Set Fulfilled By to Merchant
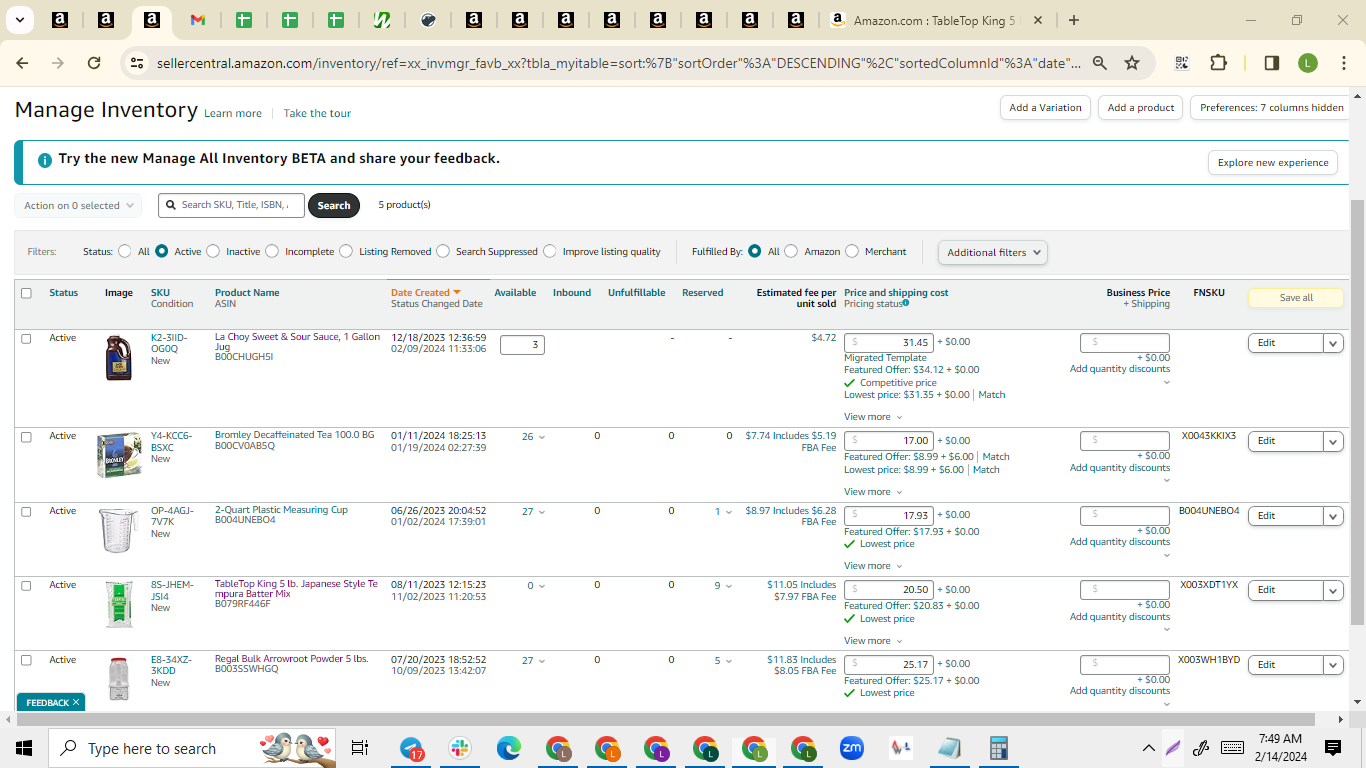 click(852, 252)
